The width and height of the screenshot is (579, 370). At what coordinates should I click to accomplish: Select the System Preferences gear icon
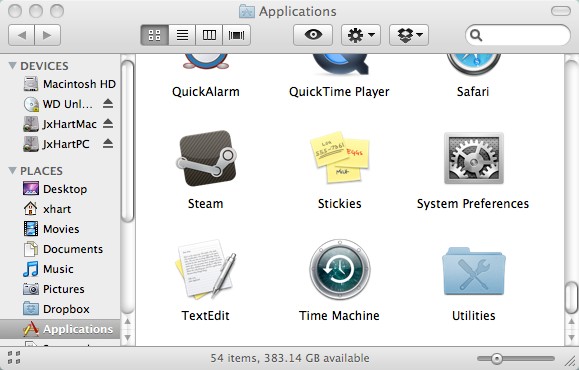[x=474, y=158]
